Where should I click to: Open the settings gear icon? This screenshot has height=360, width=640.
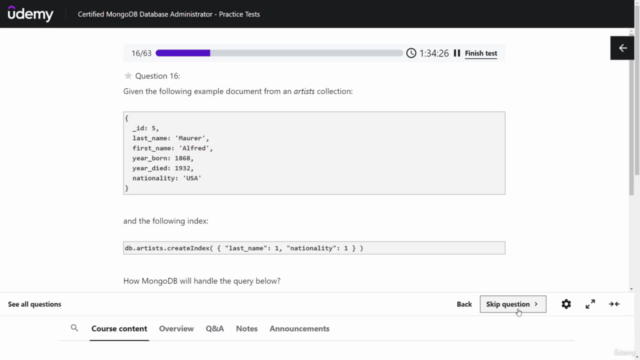[566, 304]
